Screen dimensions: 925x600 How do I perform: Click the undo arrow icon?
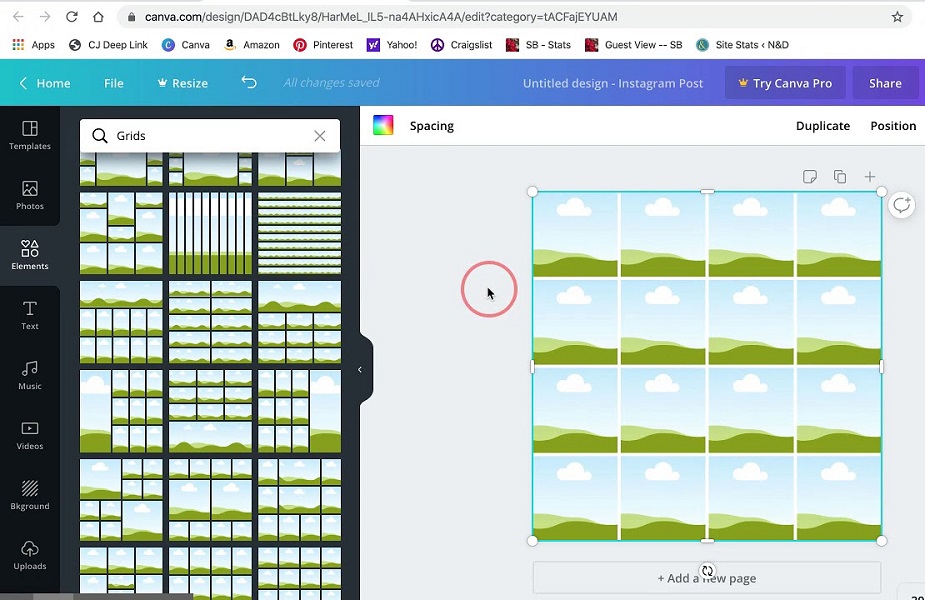click(x=249, y=83)
